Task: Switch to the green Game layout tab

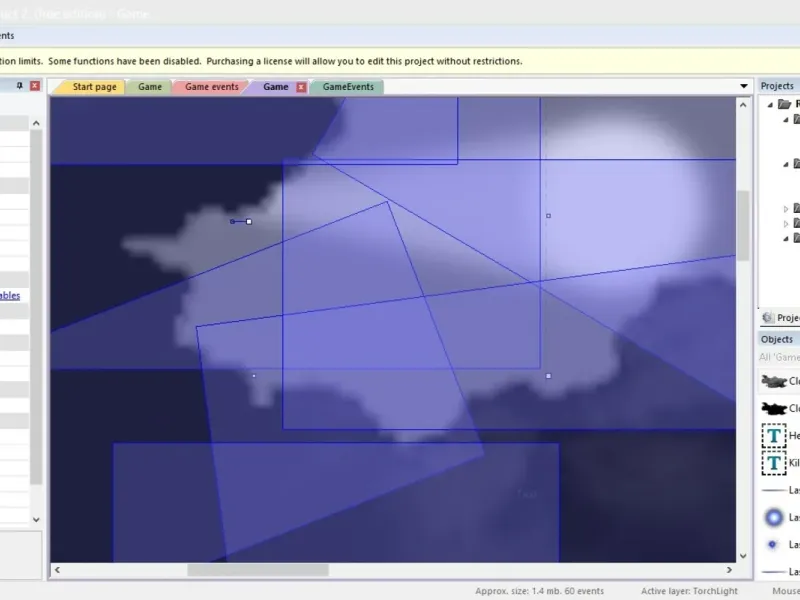Action: (x=149, y=87)
